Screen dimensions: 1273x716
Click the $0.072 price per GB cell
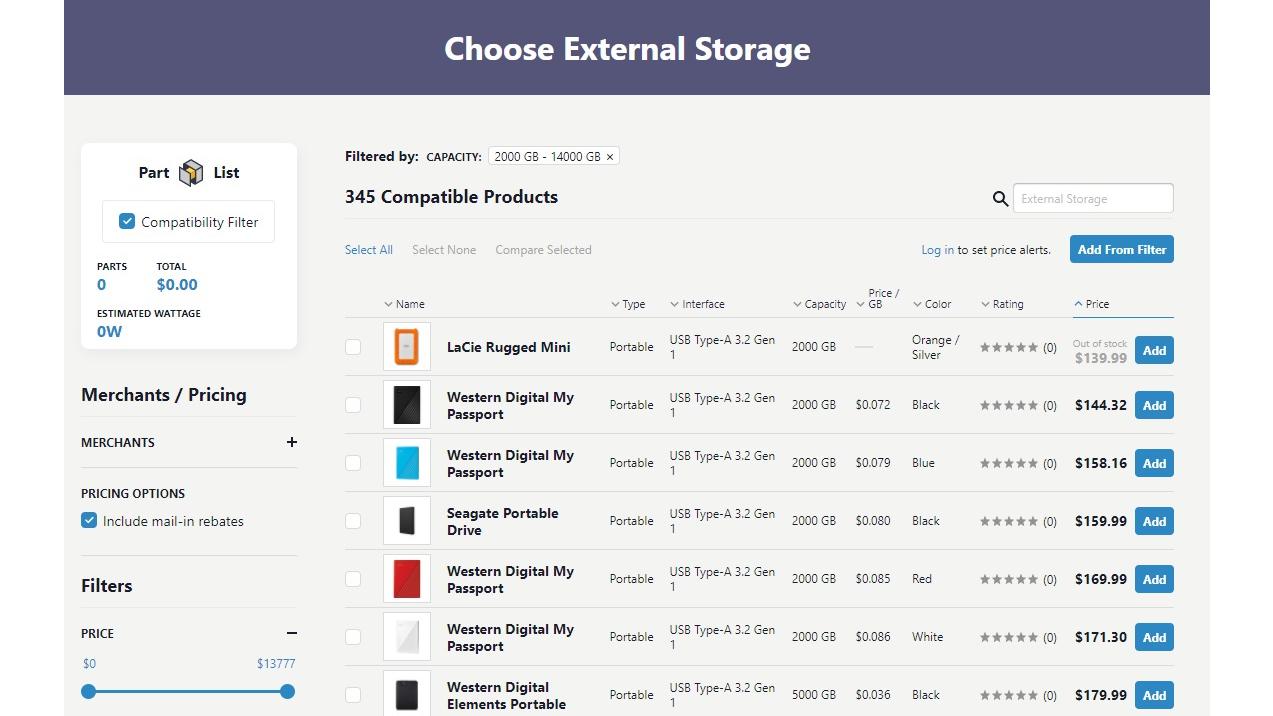point(873,405)
